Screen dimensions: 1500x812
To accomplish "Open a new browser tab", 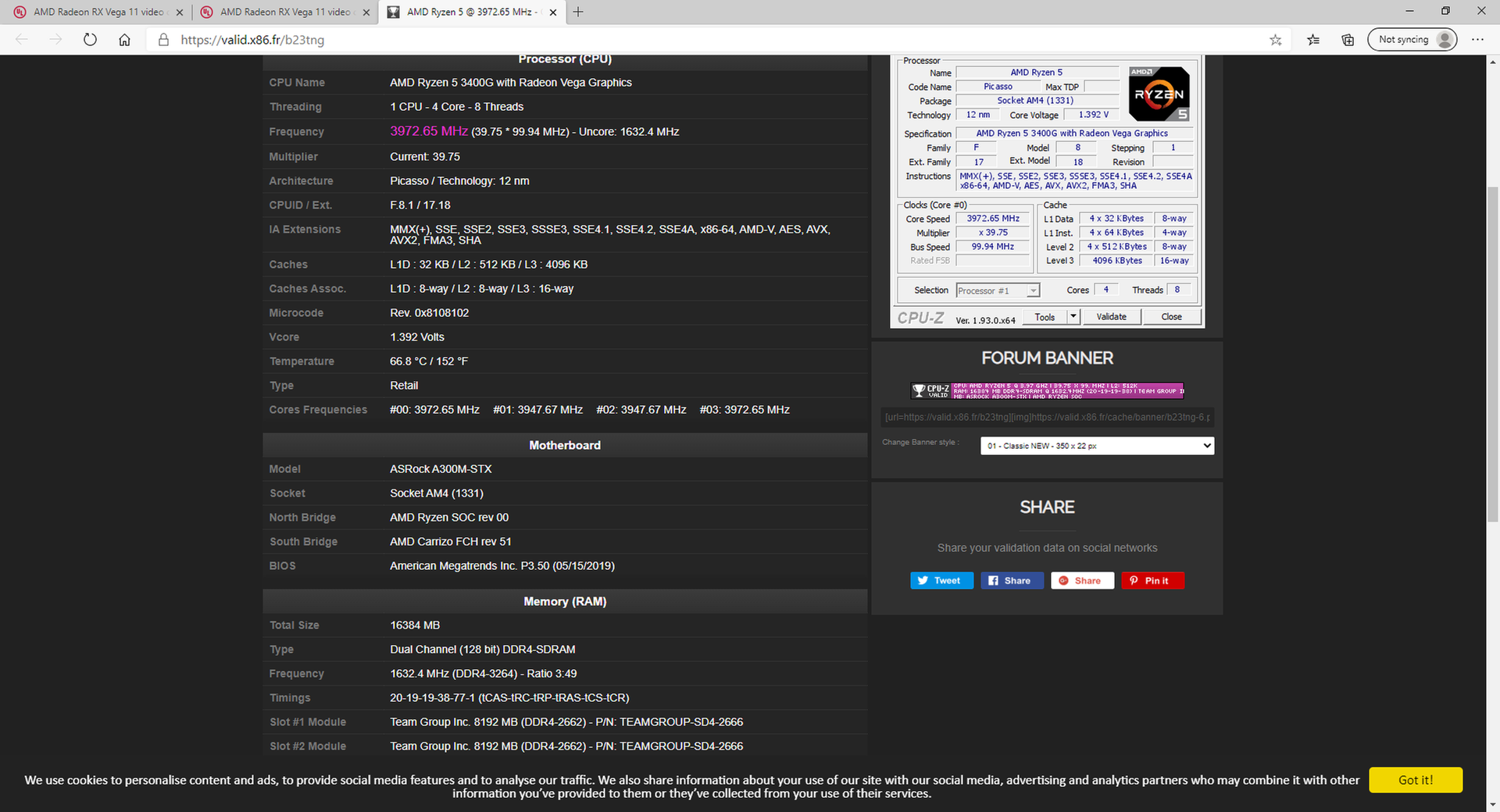I will pos(578,12).
